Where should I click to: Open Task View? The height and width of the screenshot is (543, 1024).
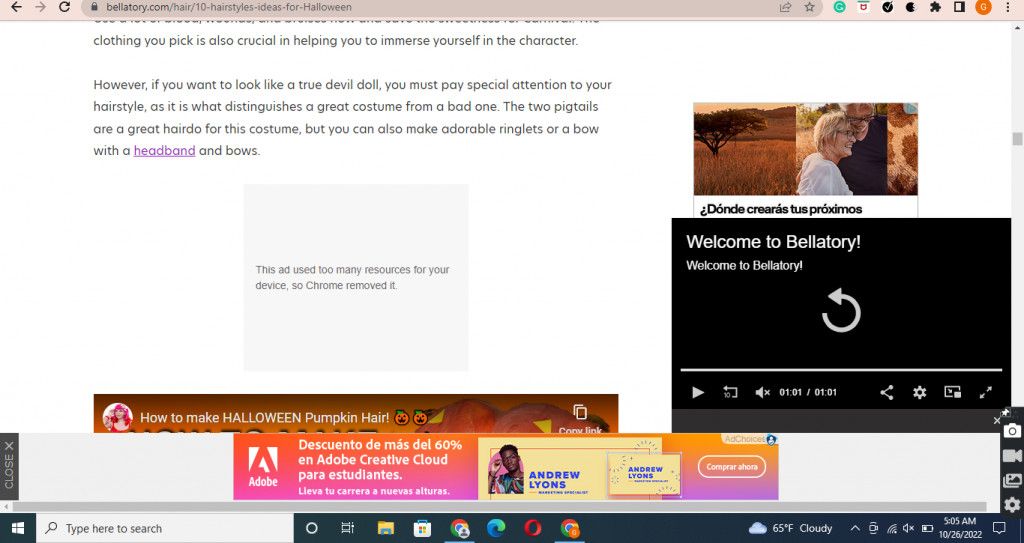pyautogui.click(x=347, y=528)
